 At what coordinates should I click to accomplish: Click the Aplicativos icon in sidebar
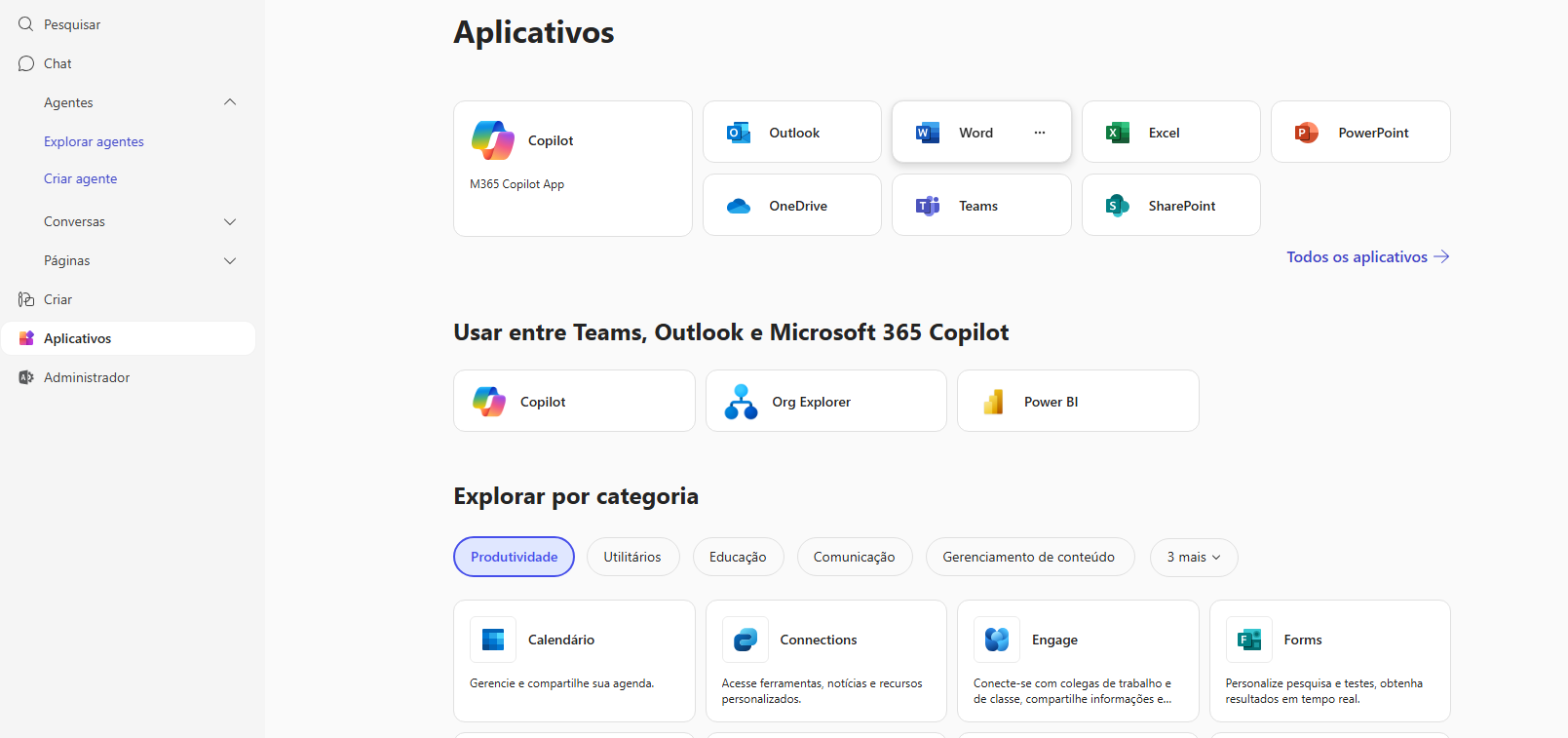pyautogui.click(x=26, y=338)
